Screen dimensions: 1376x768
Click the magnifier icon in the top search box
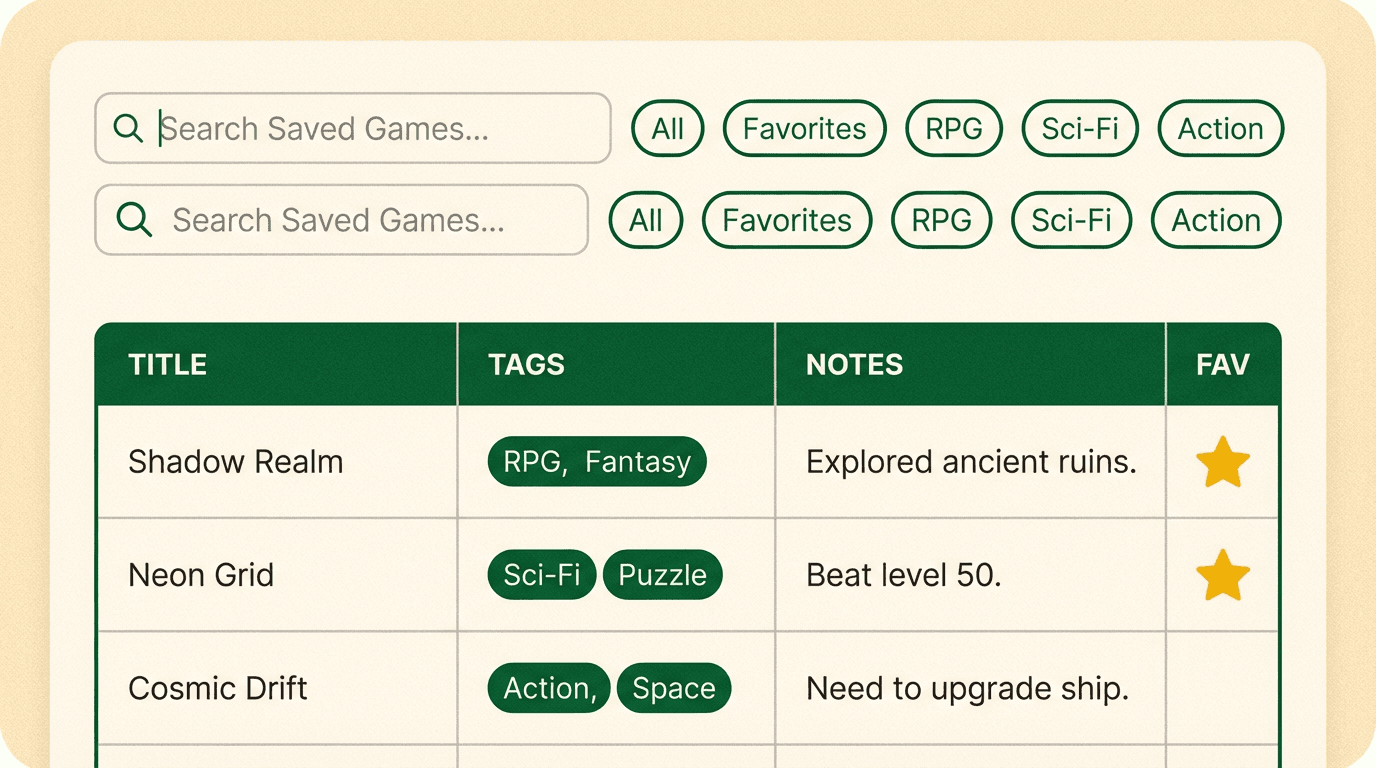(x=128, y=128)
